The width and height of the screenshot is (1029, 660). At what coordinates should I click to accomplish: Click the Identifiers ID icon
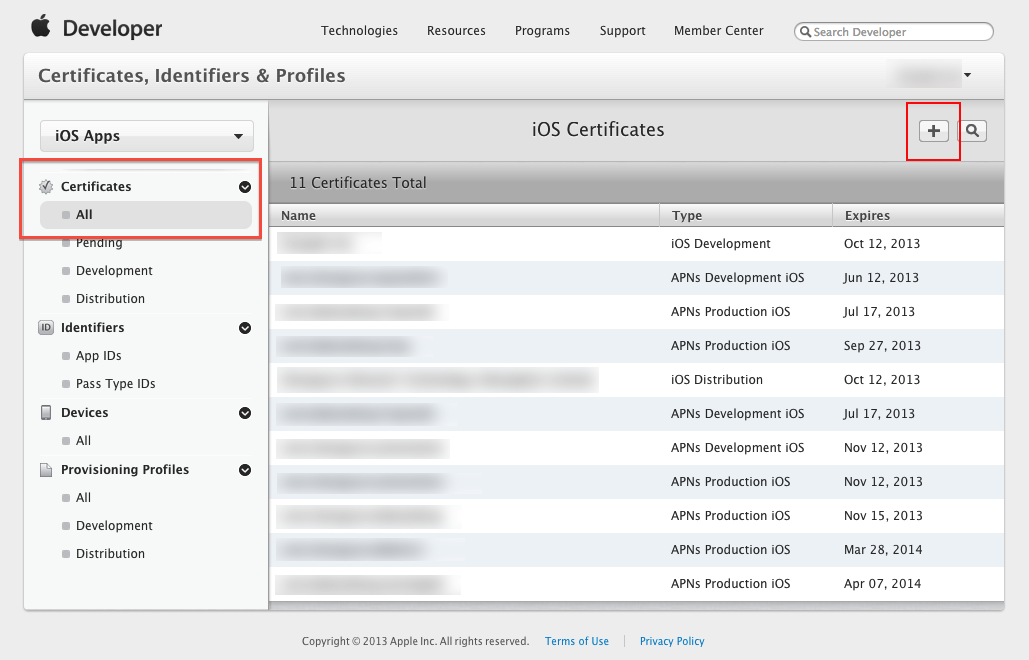point(46,327)
